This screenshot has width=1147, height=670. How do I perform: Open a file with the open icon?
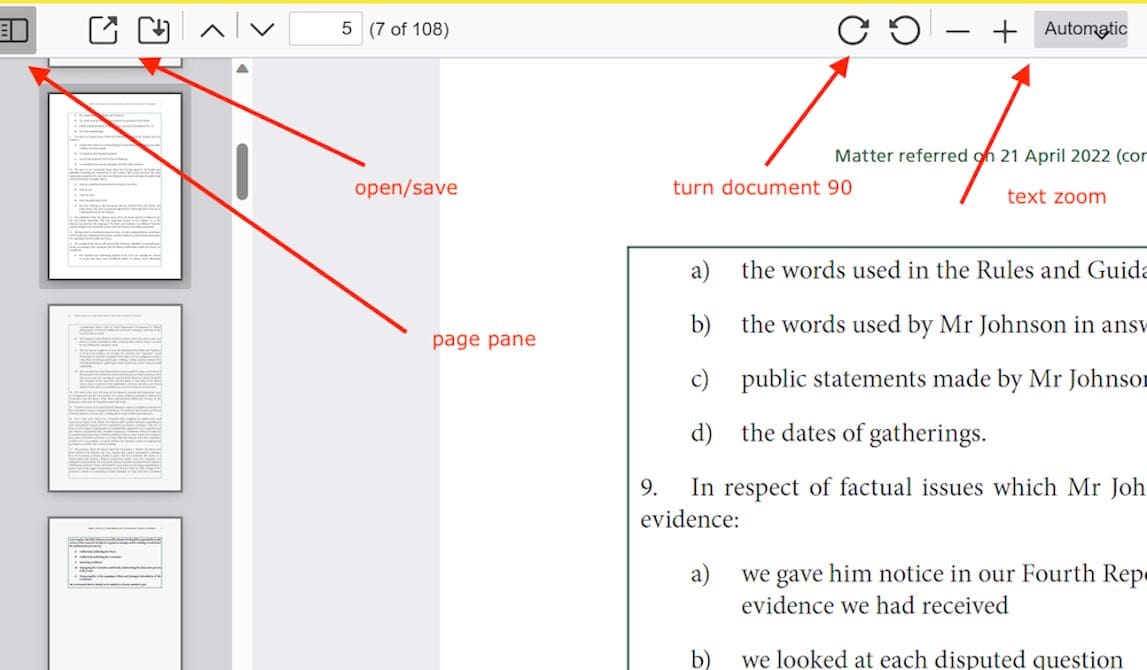(103, 30)
